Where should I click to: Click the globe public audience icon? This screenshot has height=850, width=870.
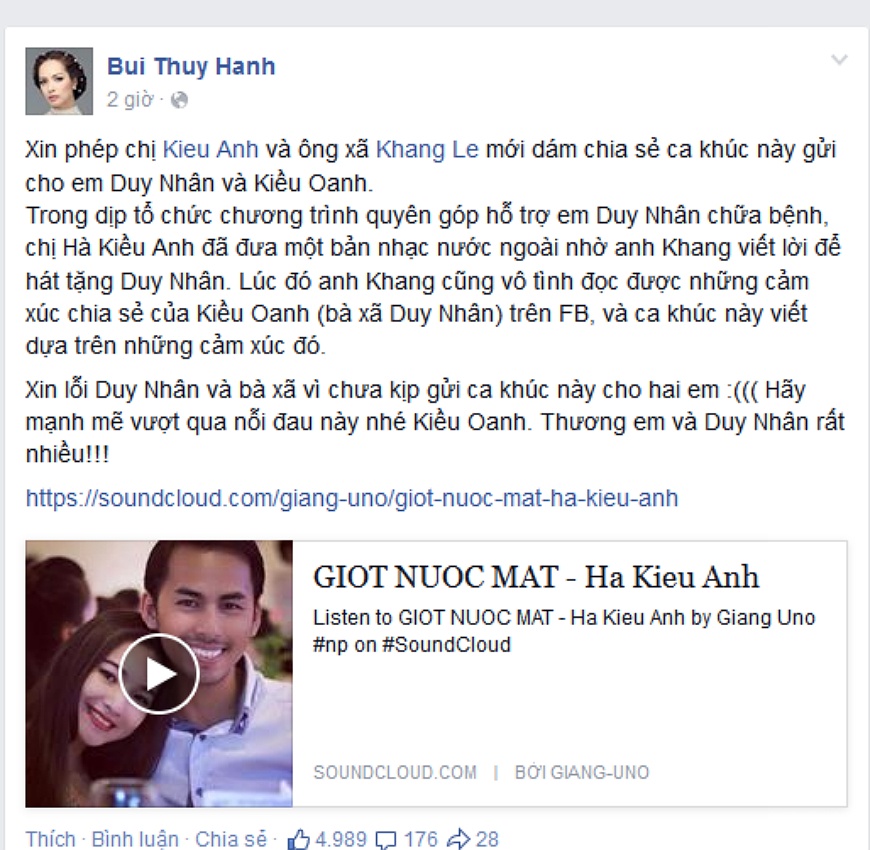click(179, 100)
